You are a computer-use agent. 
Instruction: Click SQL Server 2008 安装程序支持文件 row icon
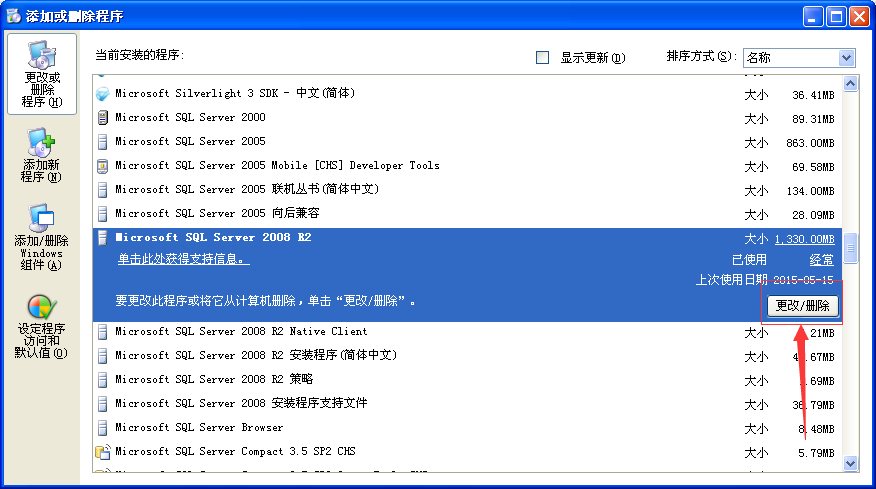(x=102, y=404)
